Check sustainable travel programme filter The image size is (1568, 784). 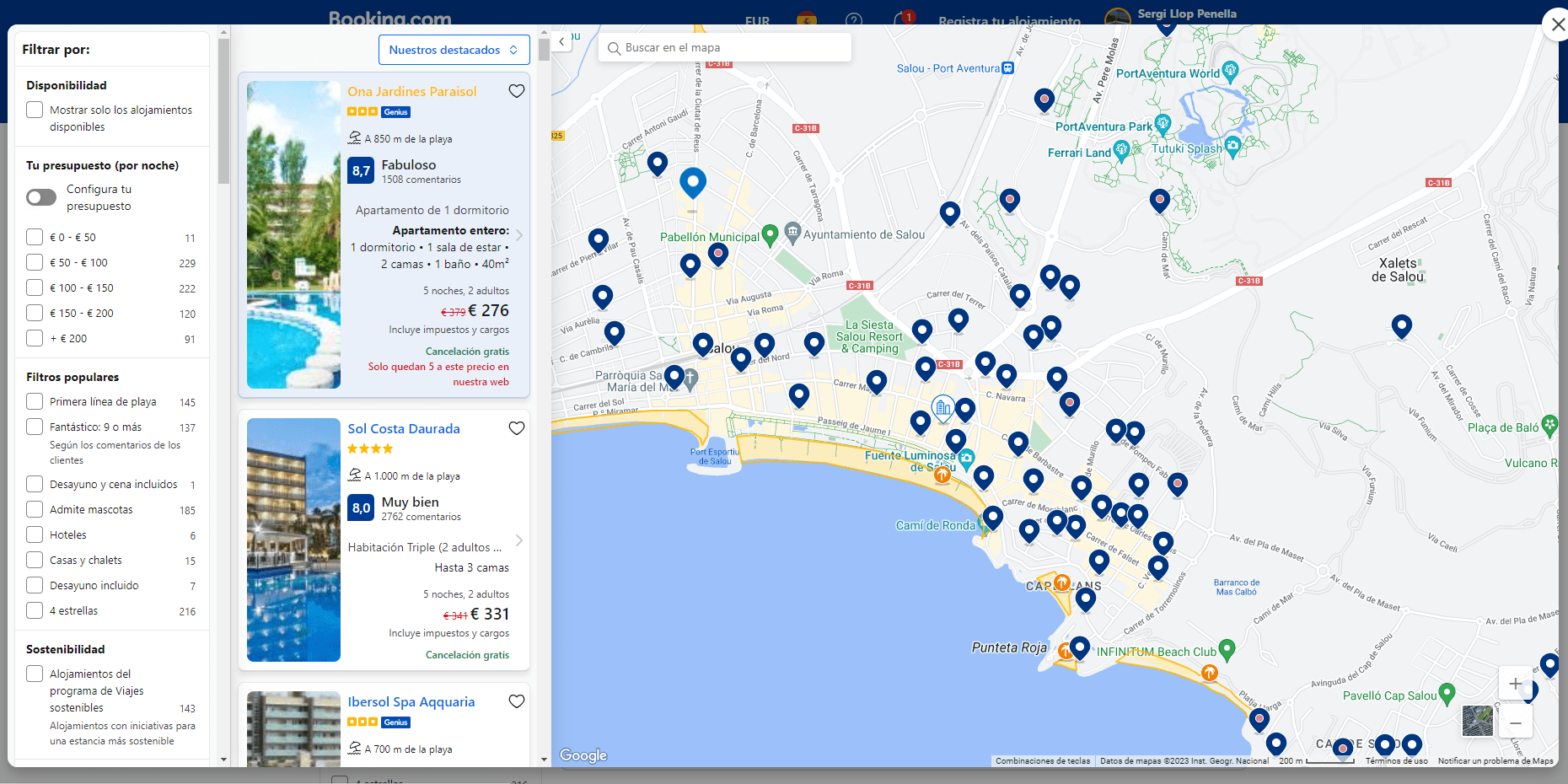click(x=35, y=674)
